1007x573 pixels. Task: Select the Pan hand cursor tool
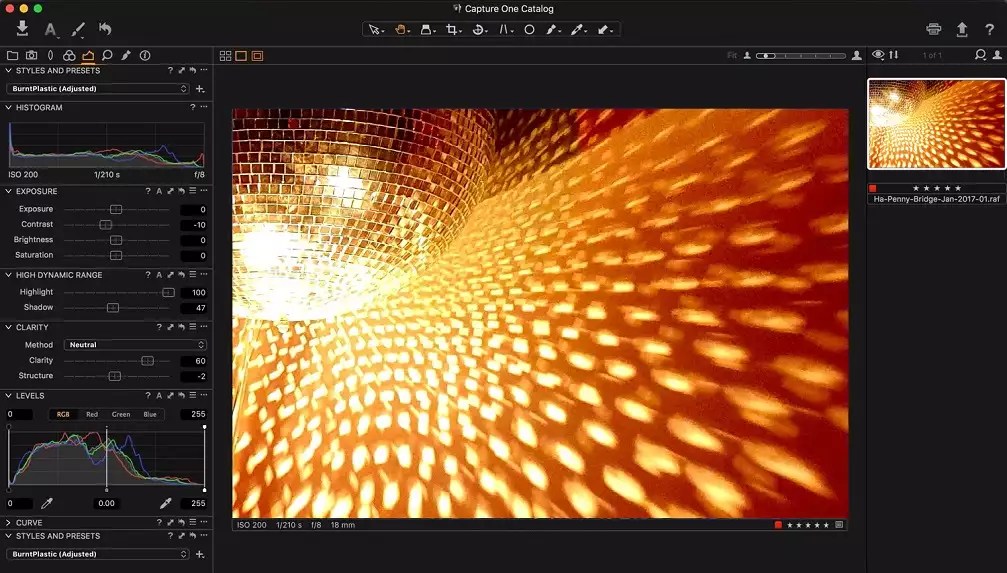point(401,30)
